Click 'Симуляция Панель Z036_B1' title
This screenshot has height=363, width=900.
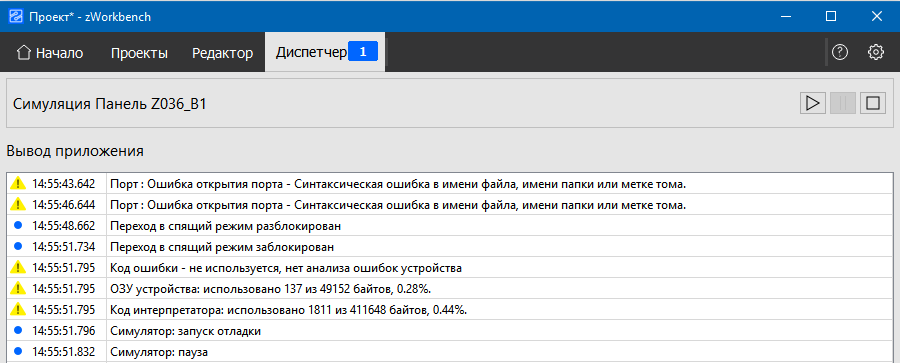(110, 105)
